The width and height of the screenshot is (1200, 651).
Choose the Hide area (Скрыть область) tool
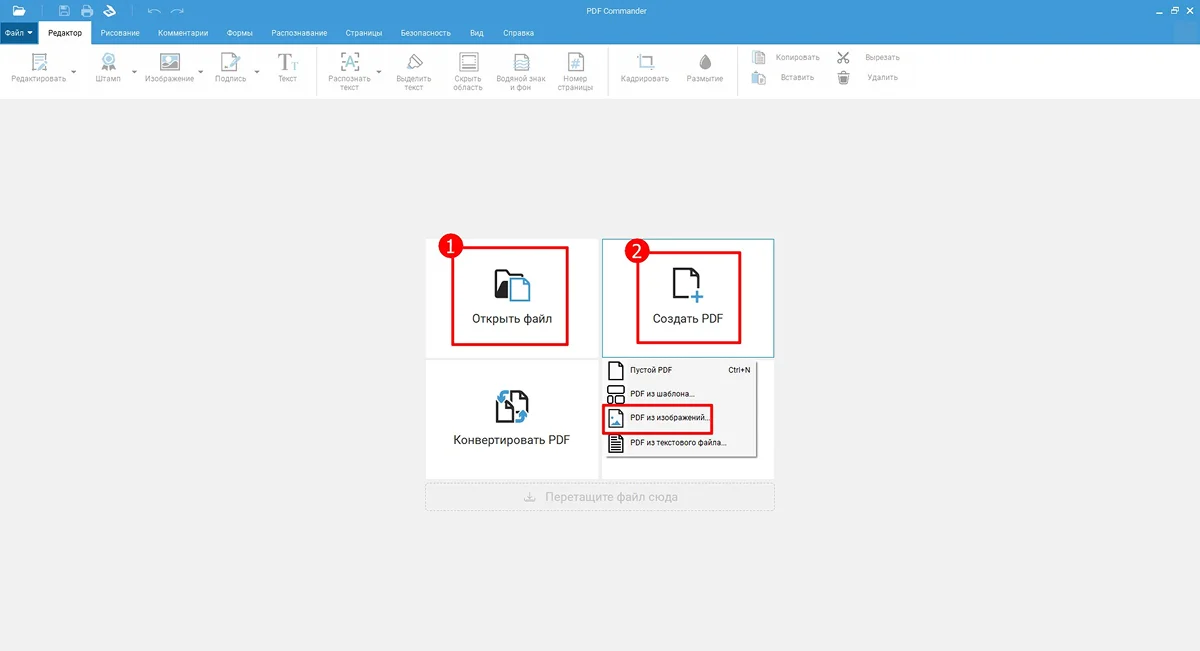tap(467, 64)
